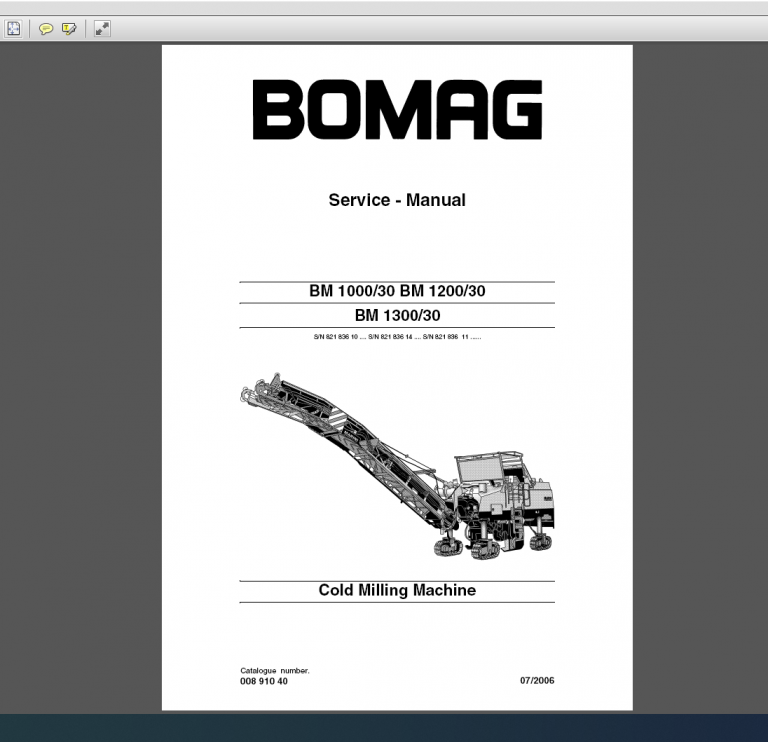
Task: Click the BOMAG logo heading
Action: [x=397, y=110]
